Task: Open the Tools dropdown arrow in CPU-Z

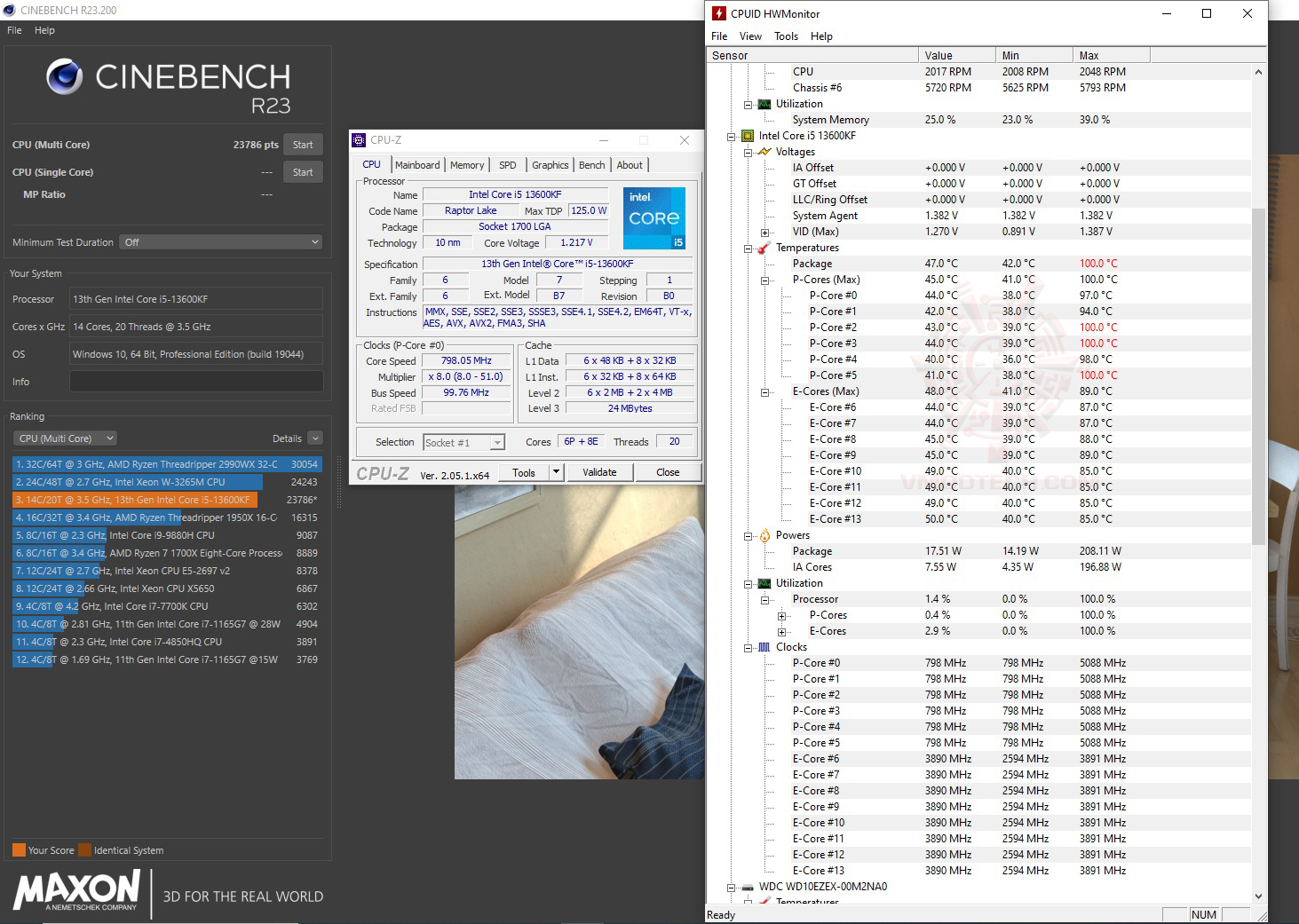Action: pyautogui.click(x=557, y=472)
